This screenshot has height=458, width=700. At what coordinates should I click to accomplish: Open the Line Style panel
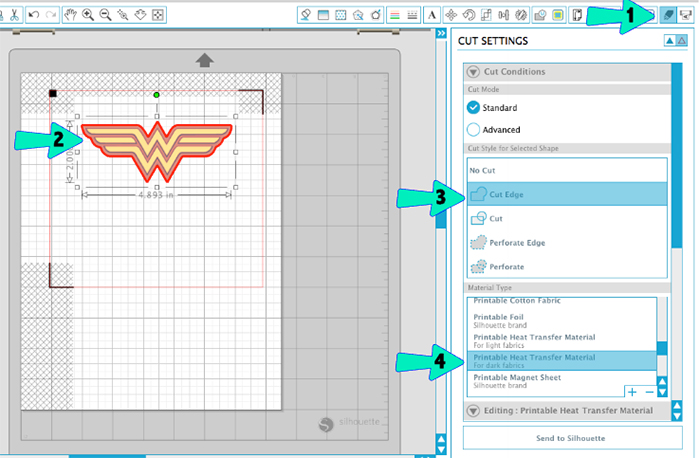coord(412,15)
